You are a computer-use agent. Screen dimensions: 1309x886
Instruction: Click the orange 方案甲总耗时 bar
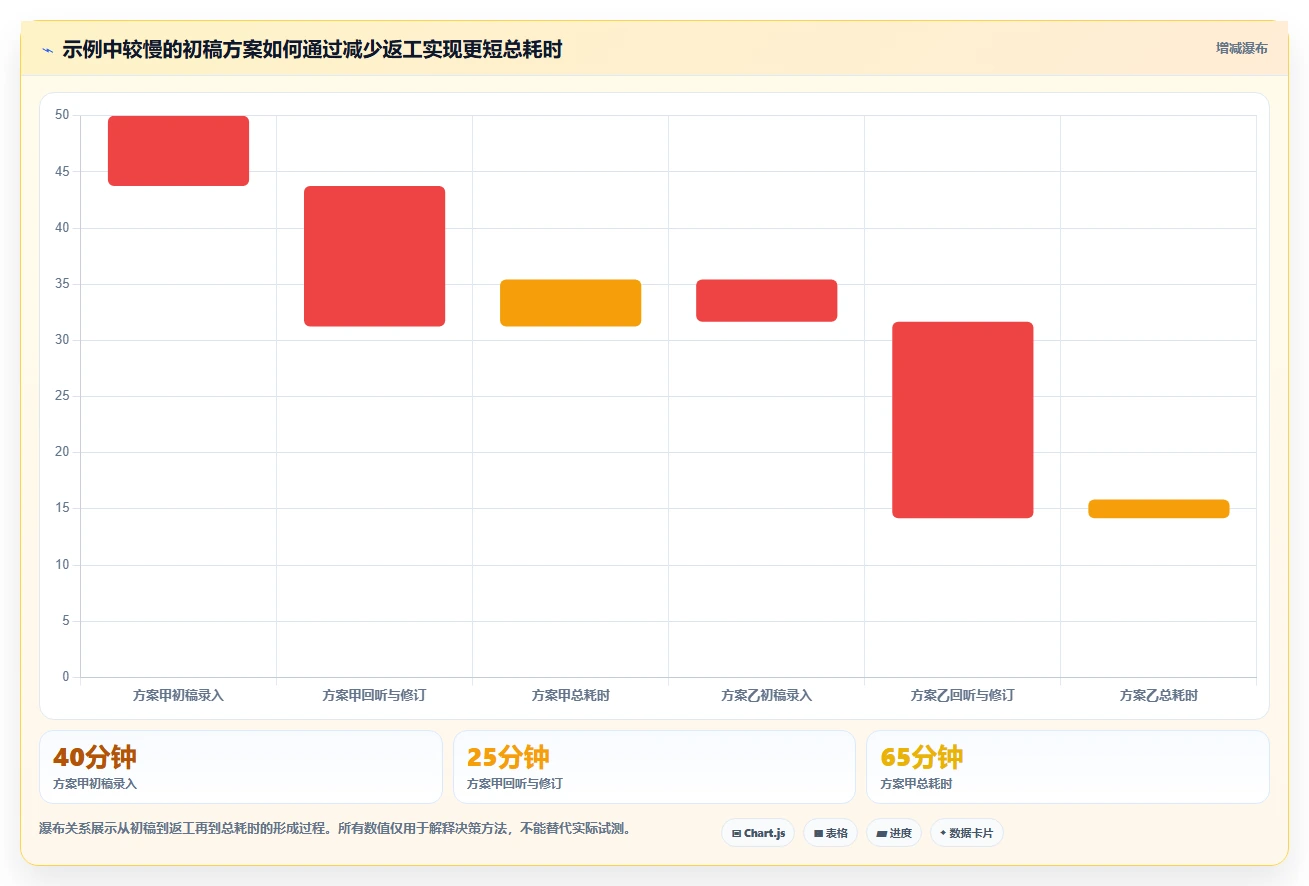point(570,303)
